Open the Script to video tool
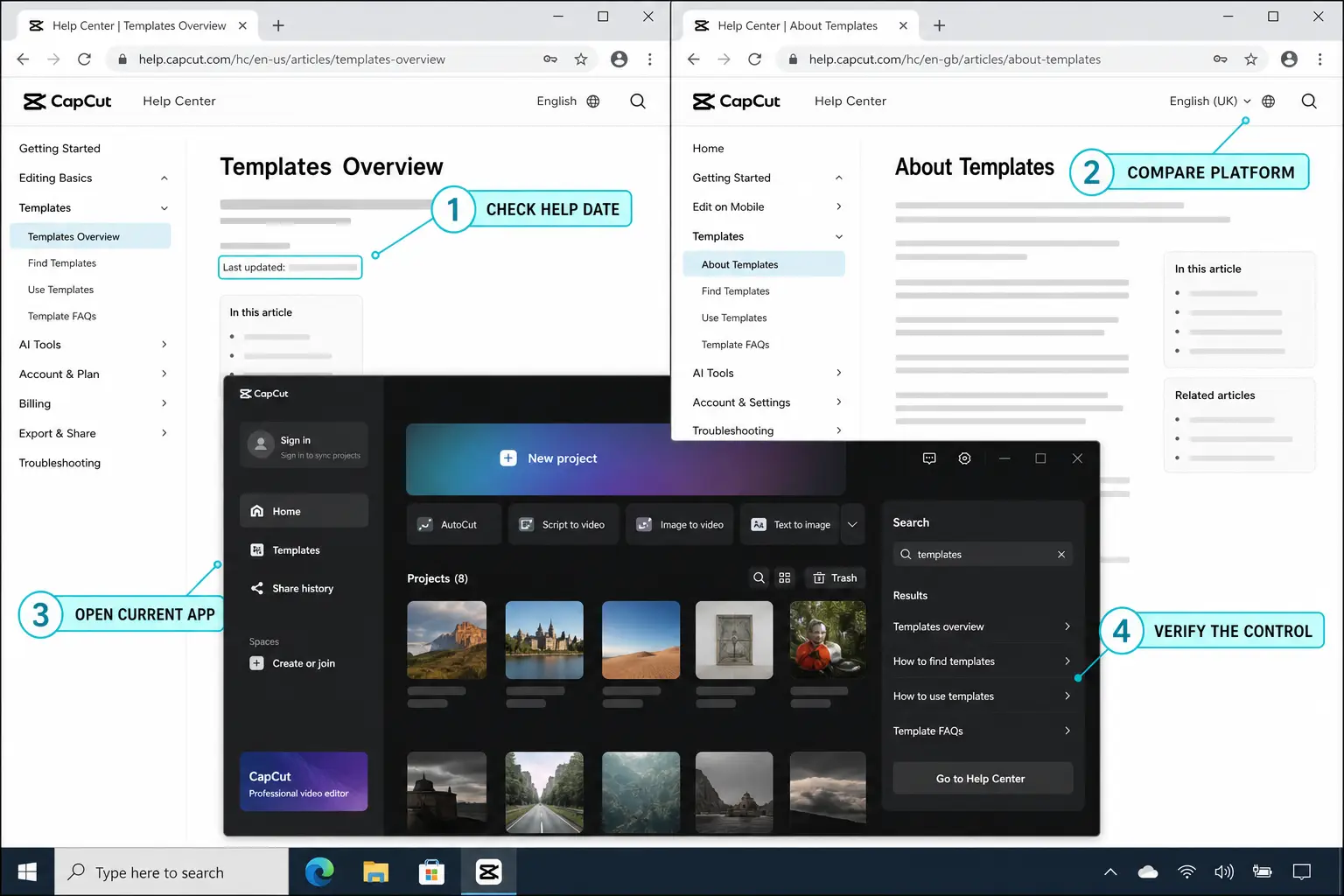This screenshot has width=1344, height=896. point(563,524)
